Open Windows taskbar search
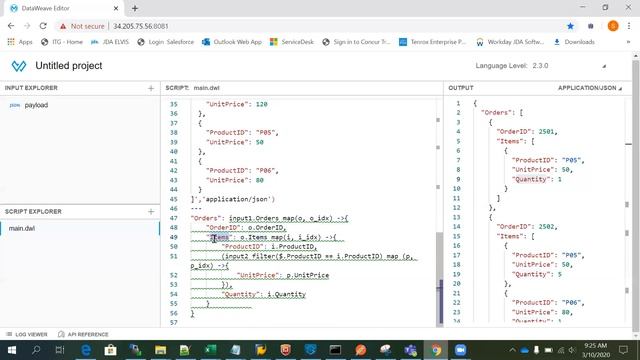640x360 pixels. pos(36,350)
